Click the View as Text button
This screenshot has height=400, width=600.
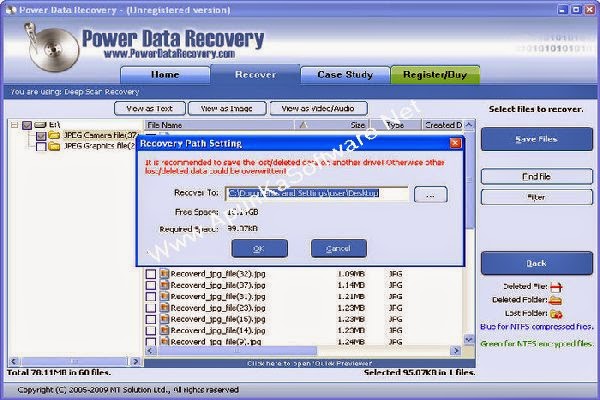coord(150,109)
